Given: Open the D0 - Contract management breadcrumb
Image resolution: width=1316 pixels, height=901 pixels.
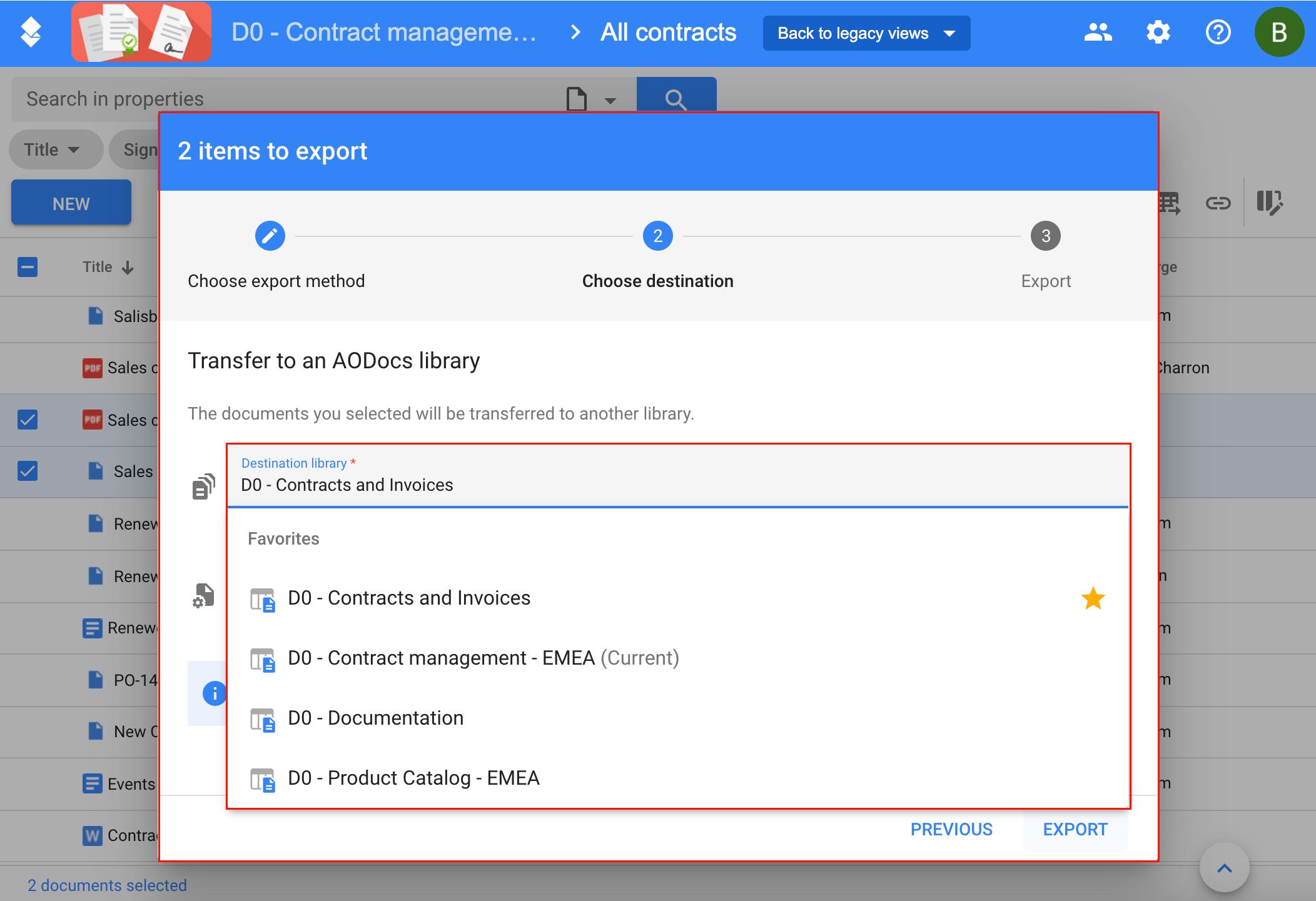Looking at the screenshot, I should pos(383,33).
